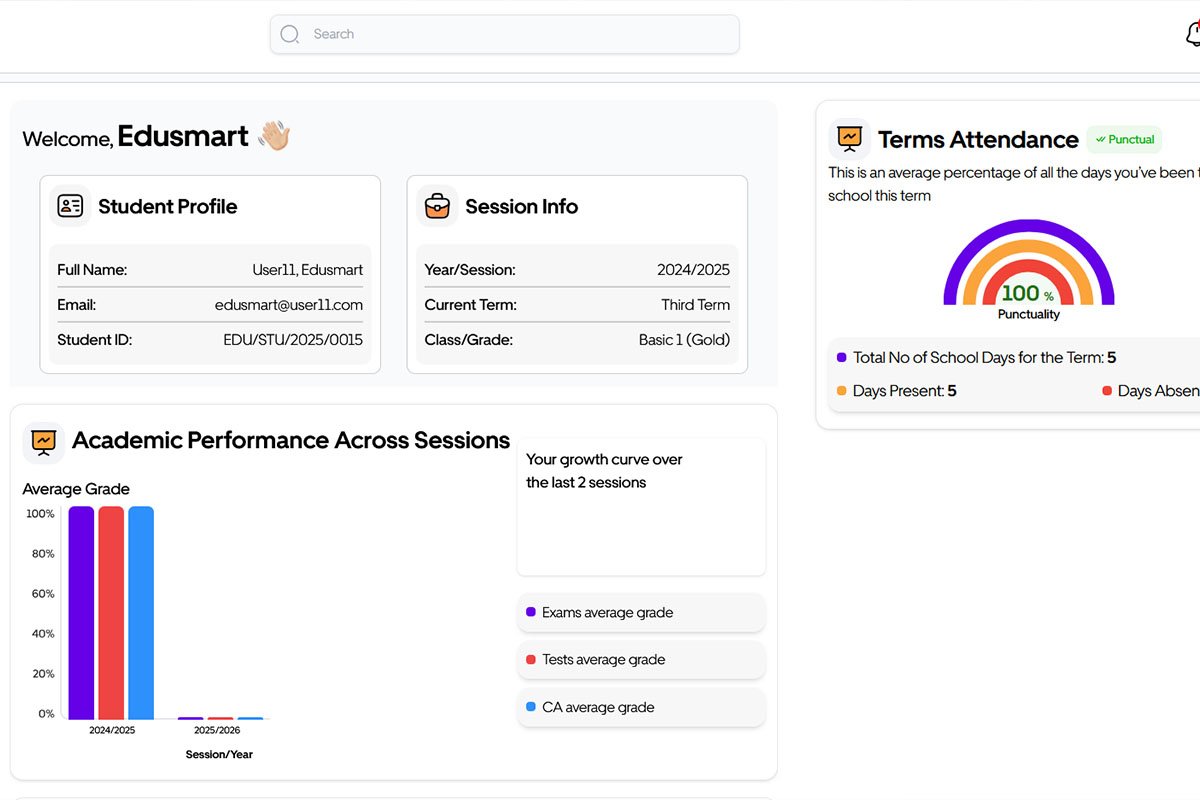Click the purple 2024/2025 exams bar
Image resolution: width=1200 pixels, height=800 pixels.
pos(81,612)
